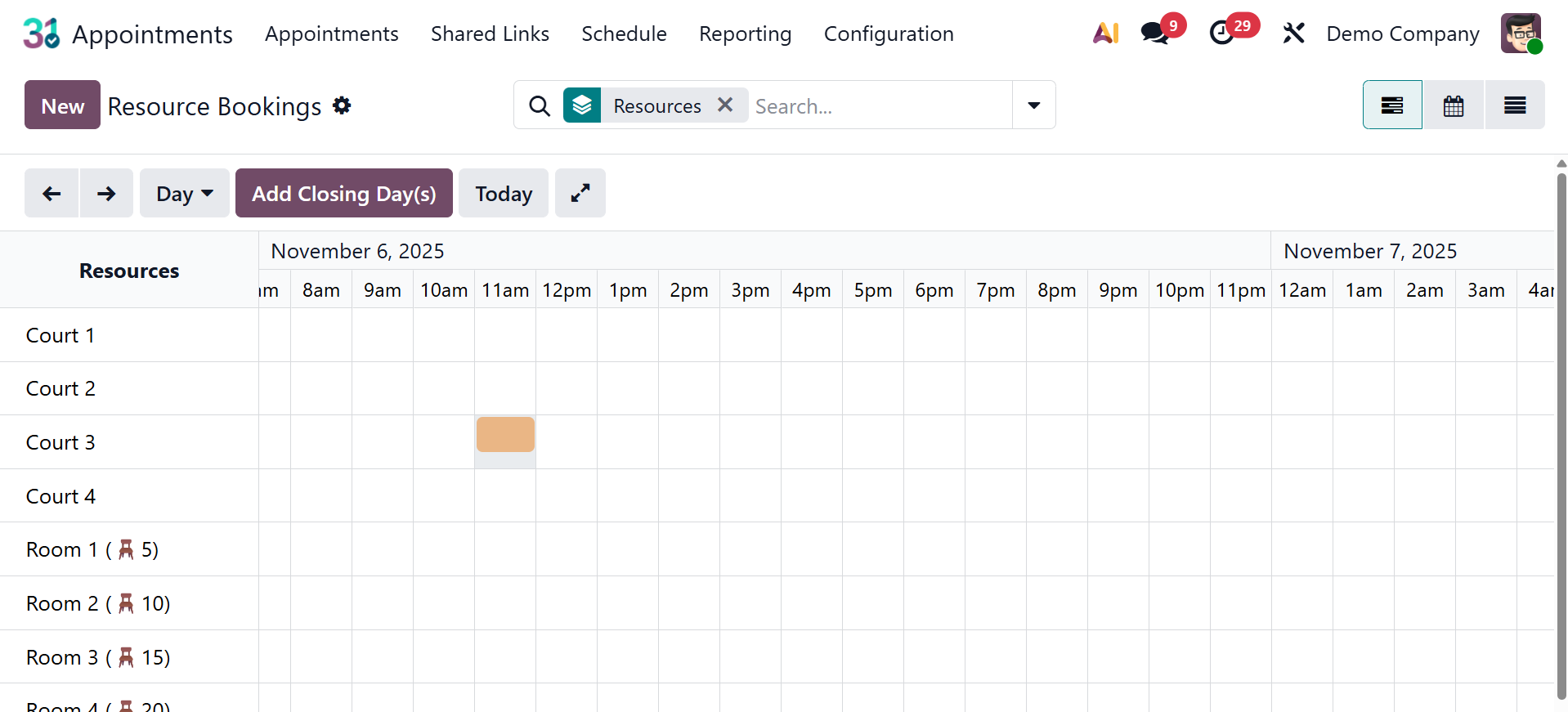Open the debug tools wrench icon
This screenshot has width=1568, height=712.
(x=1293, y=34)
